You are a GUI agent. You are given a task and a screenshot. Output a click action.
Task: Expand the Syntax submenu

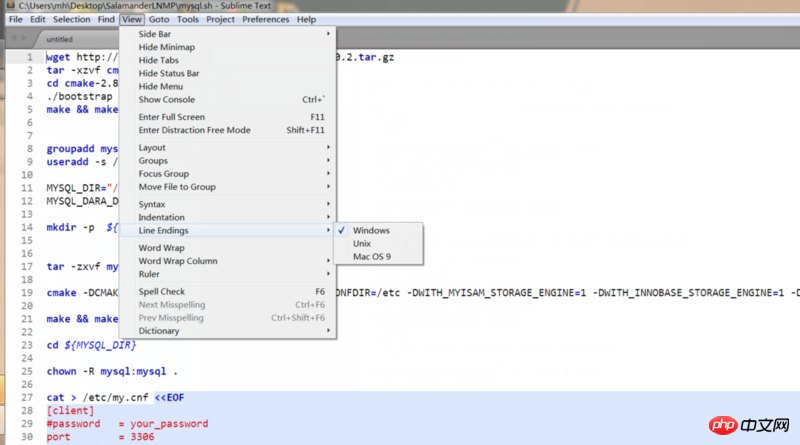click(x=228, y=204)
